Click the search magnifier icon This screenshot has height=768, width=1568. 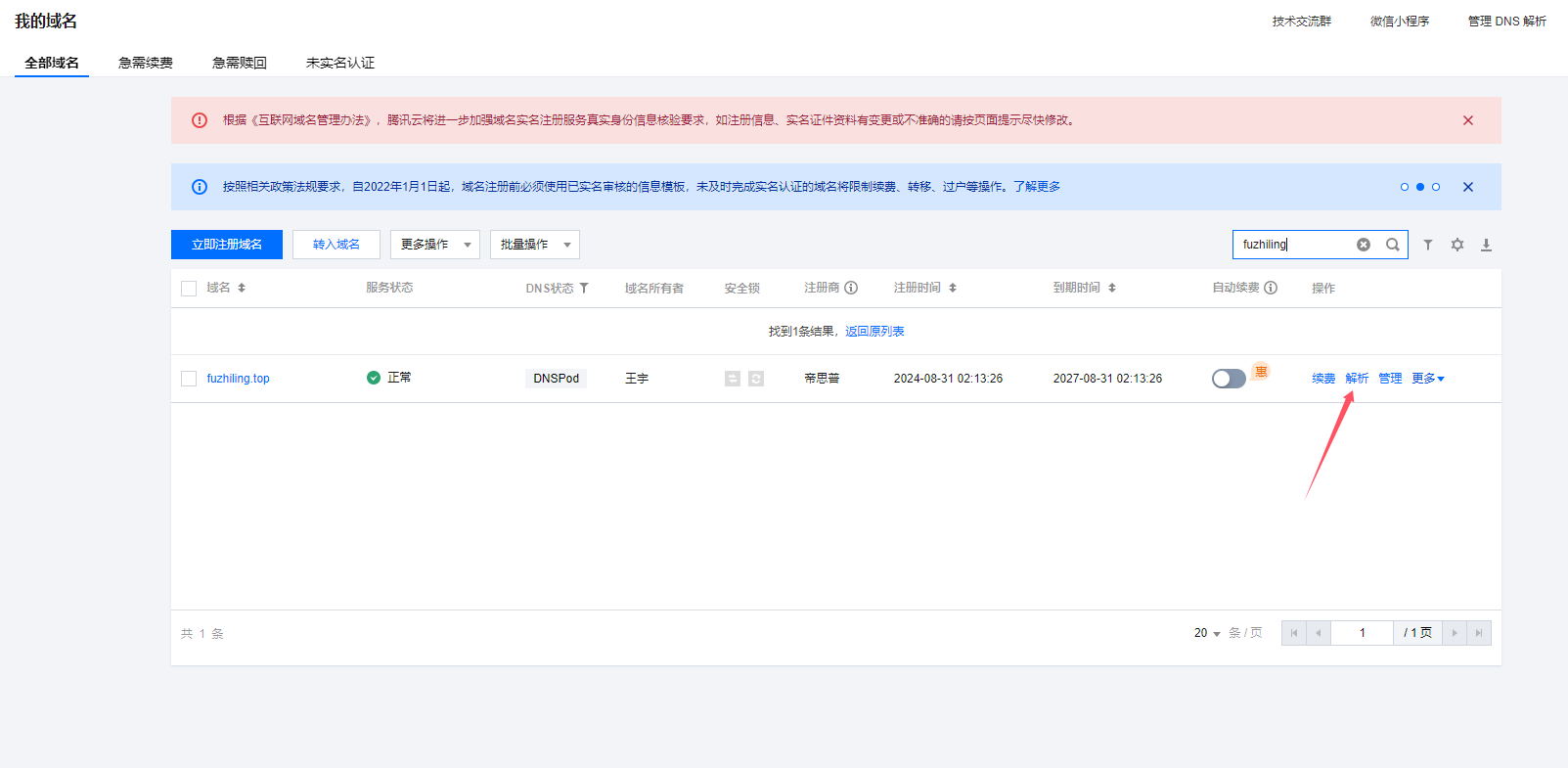(x=1392, y=245)
